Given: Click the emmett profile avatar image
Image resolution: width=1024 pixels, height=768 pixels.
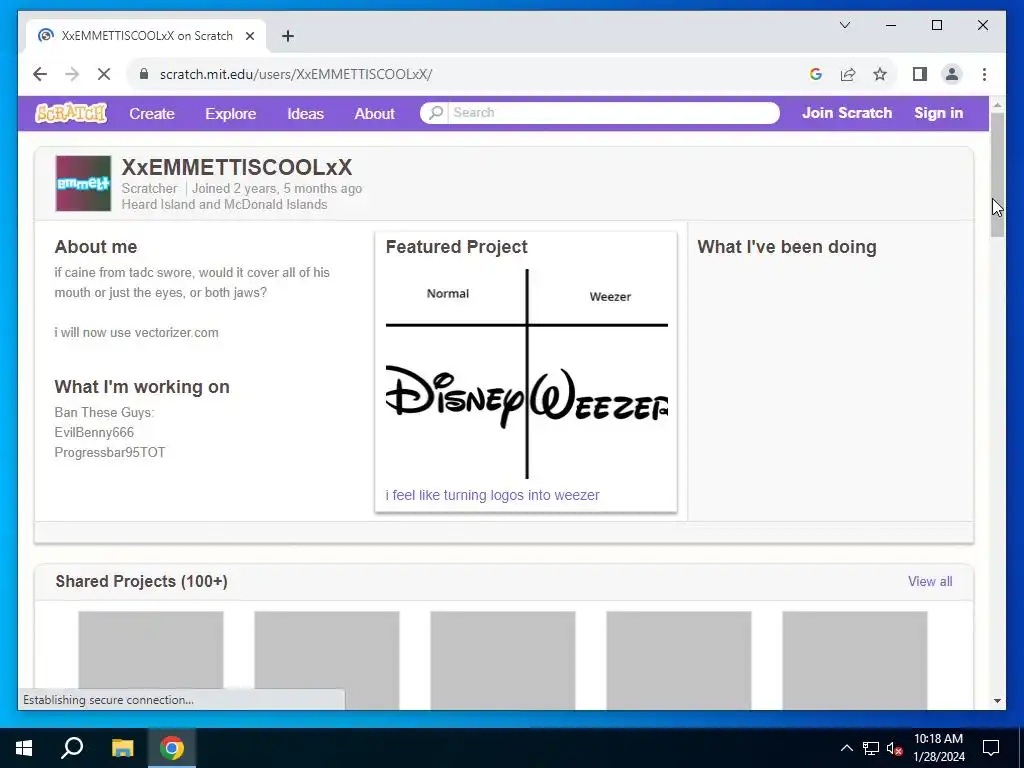Looking at the screenshot, I should 83,184.
